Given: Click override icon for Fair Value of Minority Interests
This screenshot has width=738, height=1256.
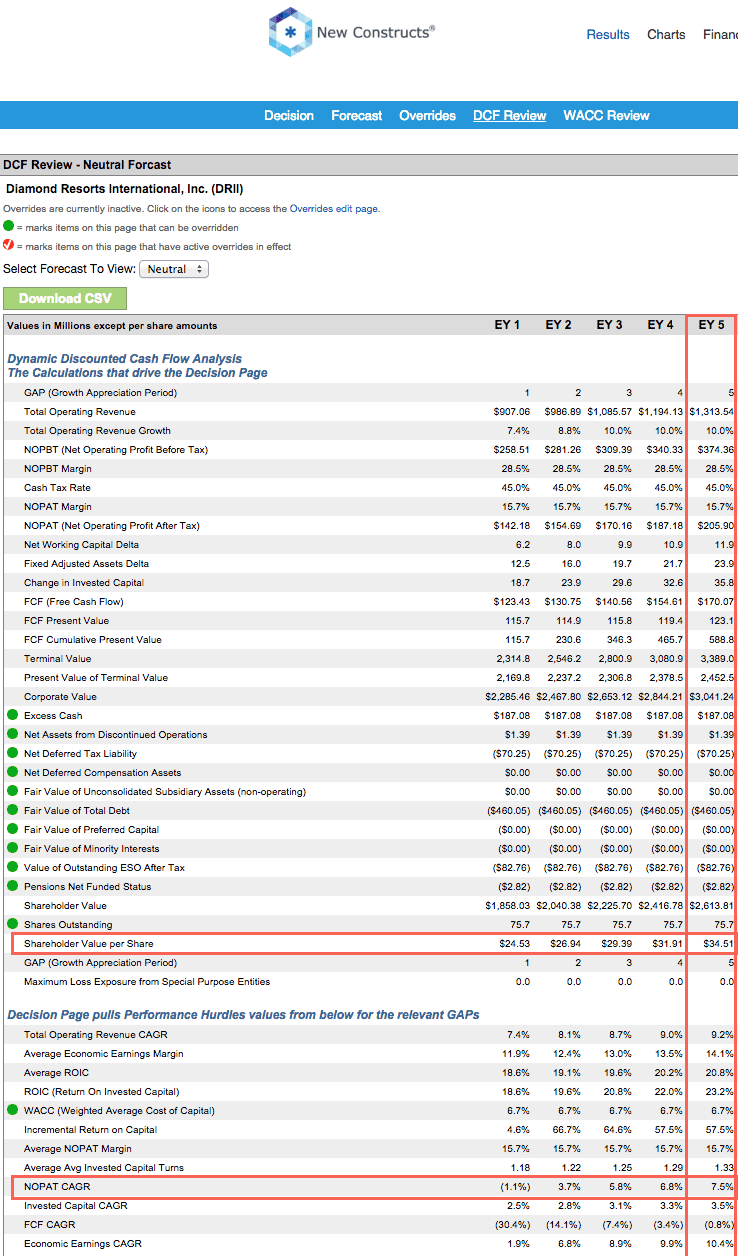Looking at the screenshot, I should click(x=12, y=848).
